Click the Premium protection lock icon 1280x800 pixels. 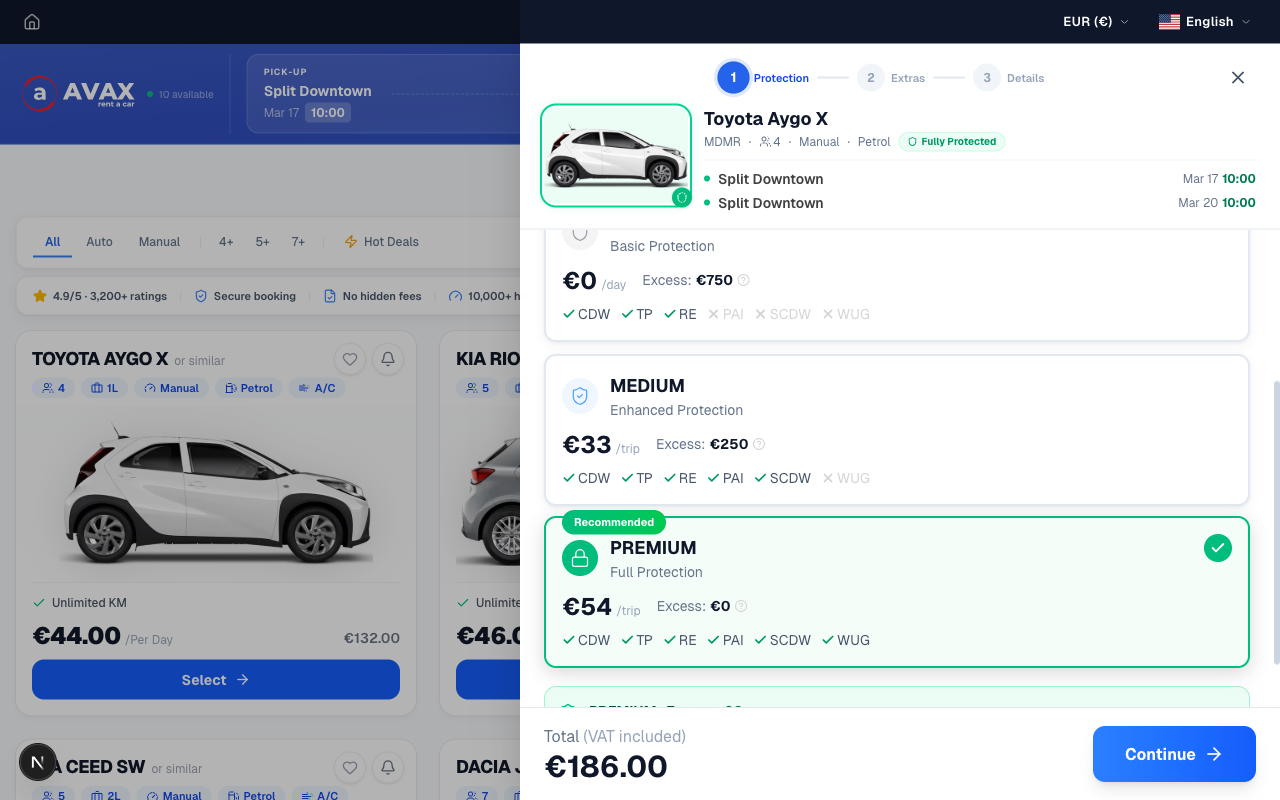tap(580, 559)
